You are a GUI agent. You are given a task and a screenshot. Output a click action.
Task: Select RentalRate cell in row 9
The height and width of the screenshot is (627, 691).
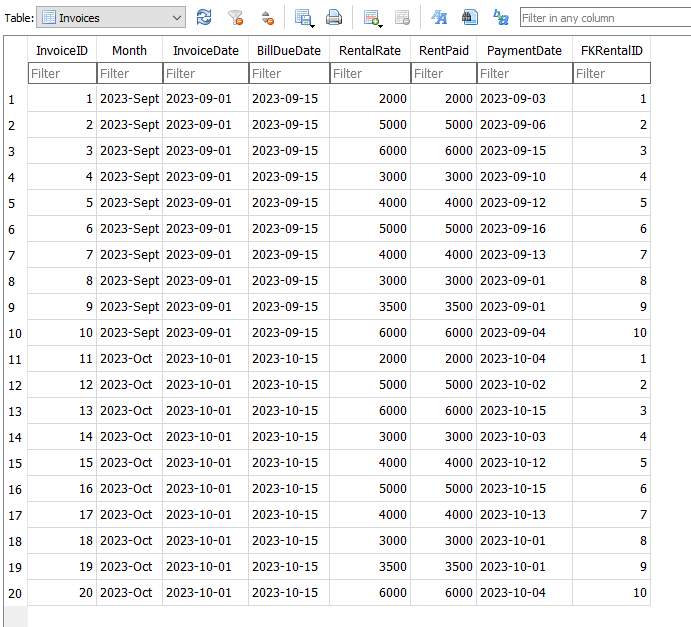pyautogui.click(x=370, y=307)
